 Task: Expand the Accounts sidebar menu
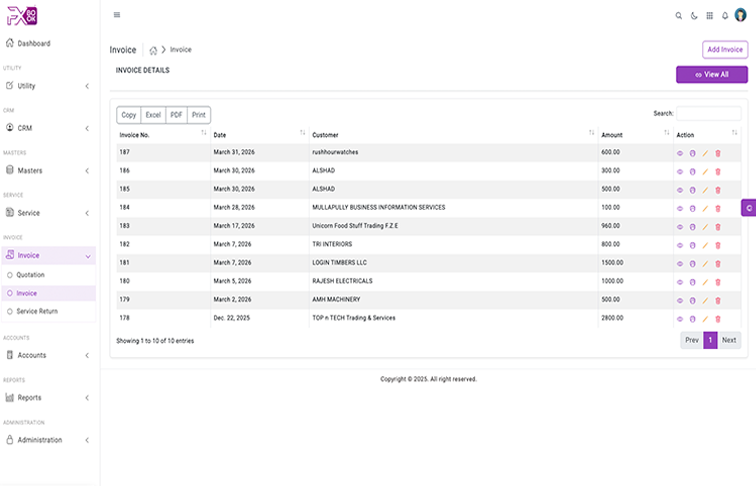click(x=48, y=355)
